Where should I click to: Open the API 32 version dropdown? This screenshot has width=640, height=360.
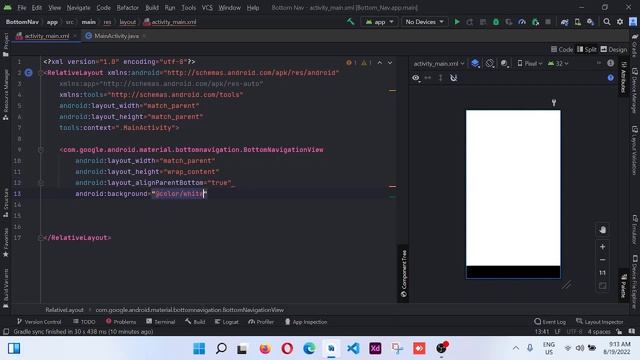tap(558, 64)
